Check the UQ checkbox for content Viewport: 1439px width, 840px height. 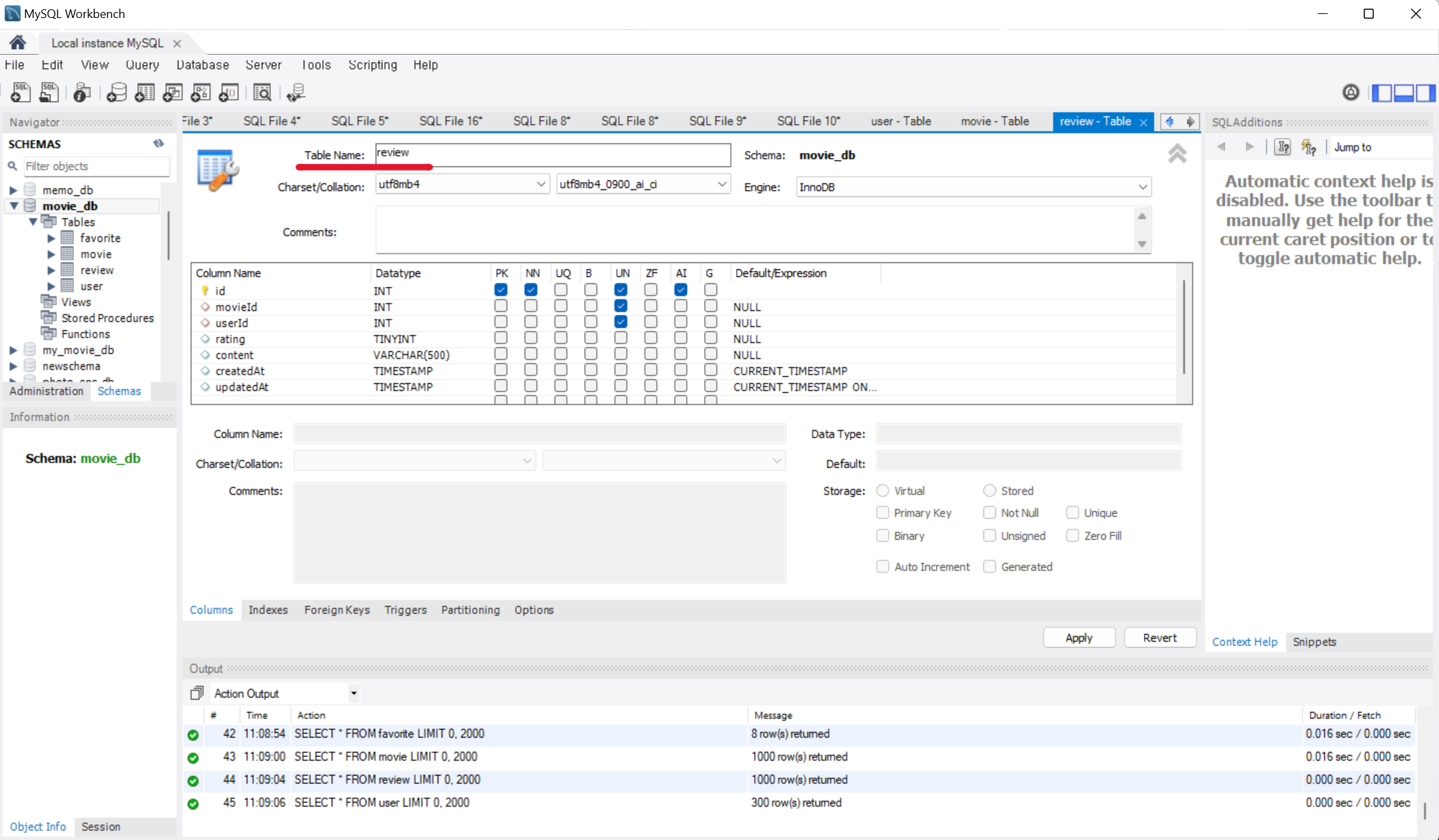[x=561, y=354]
